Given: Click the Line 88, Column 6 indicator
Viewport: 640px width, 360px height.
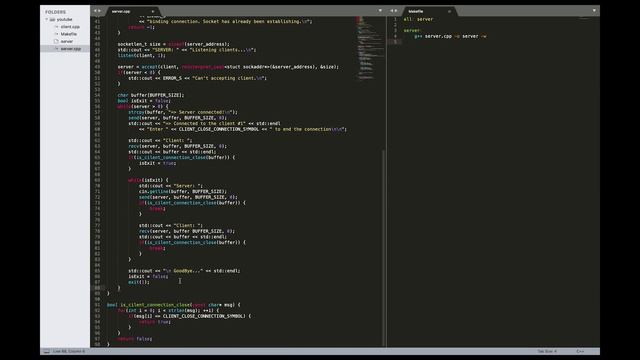Looking at the screenshot, I should point(69,351).
